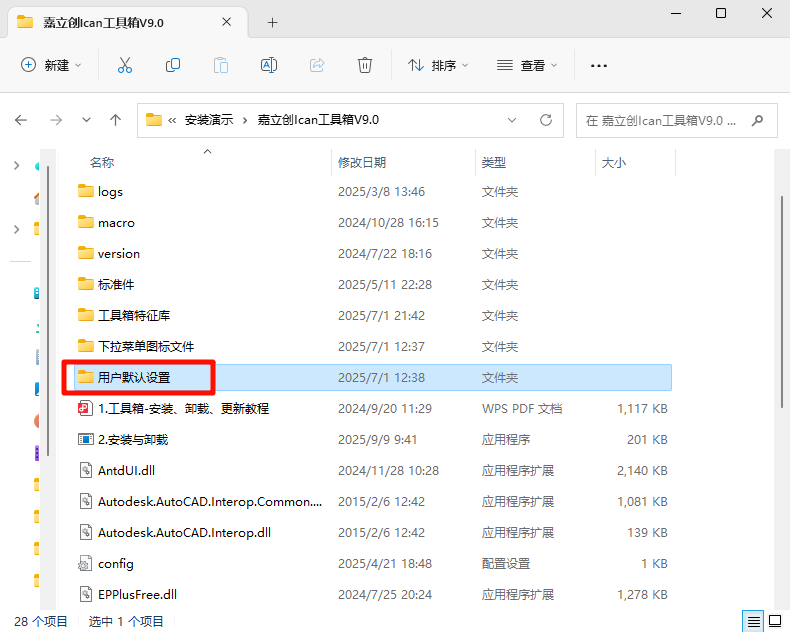Click the Copy icon in toolbar

173,65
